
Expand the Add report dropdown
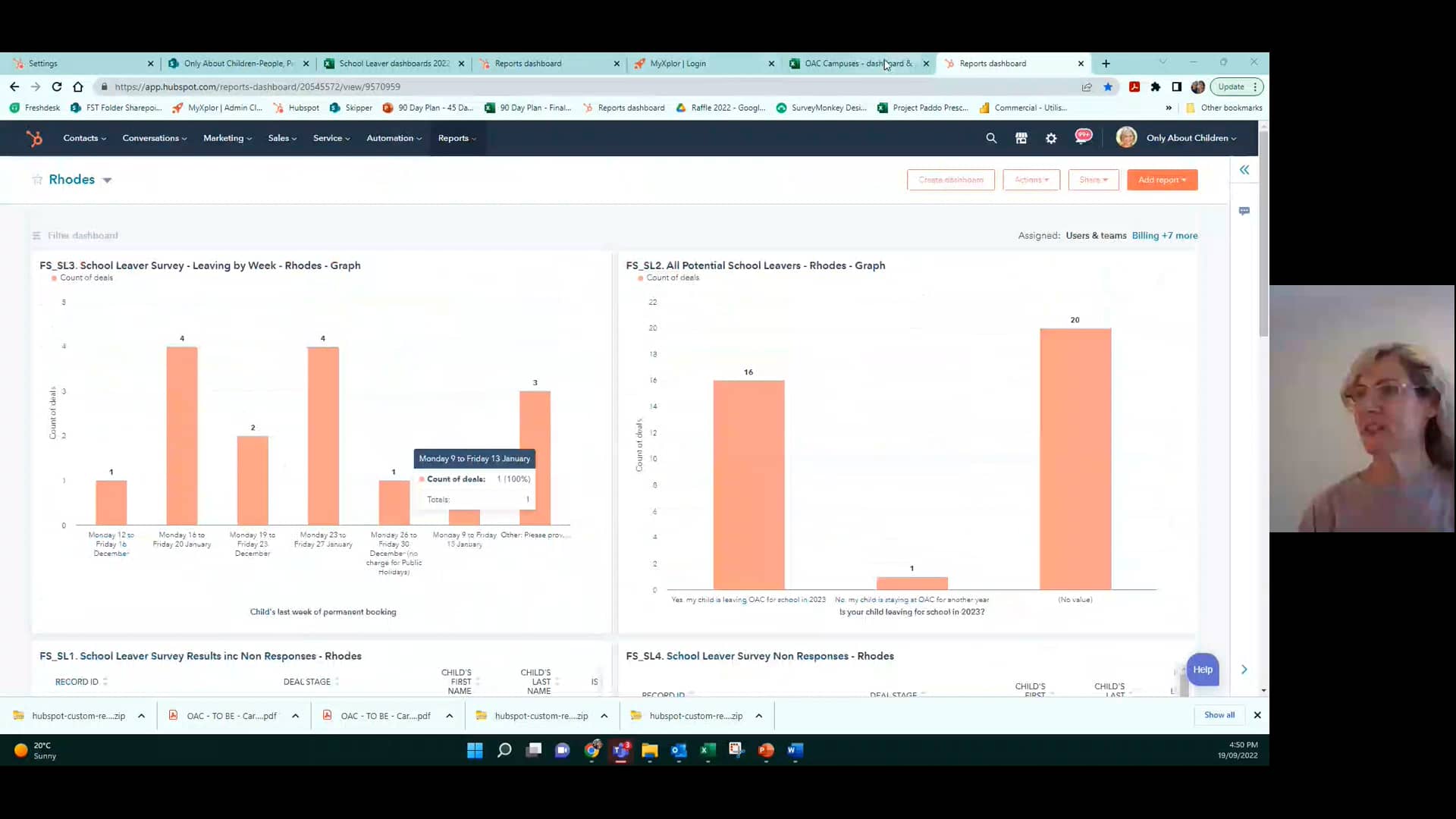[1162, 180]
